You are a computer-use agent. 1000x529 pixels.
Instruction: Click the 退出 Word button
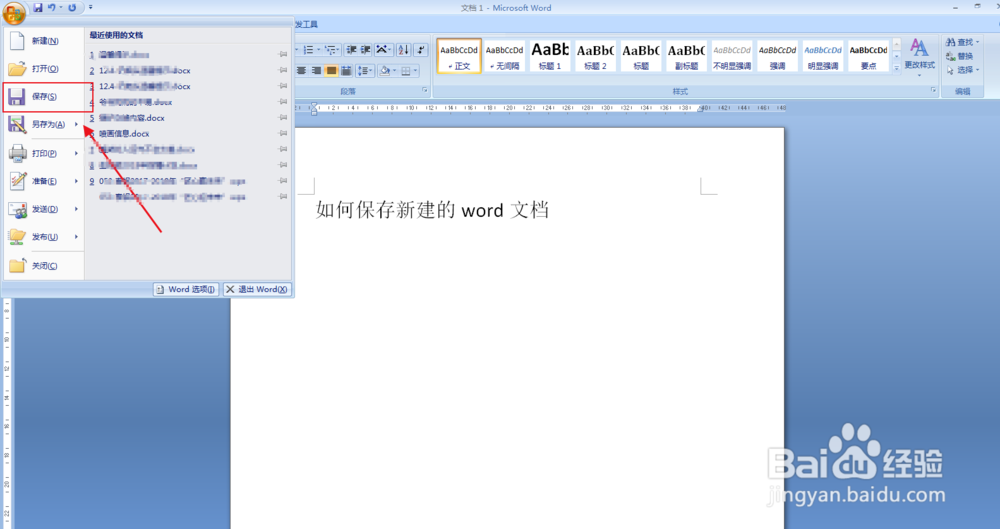coord(258,289)
